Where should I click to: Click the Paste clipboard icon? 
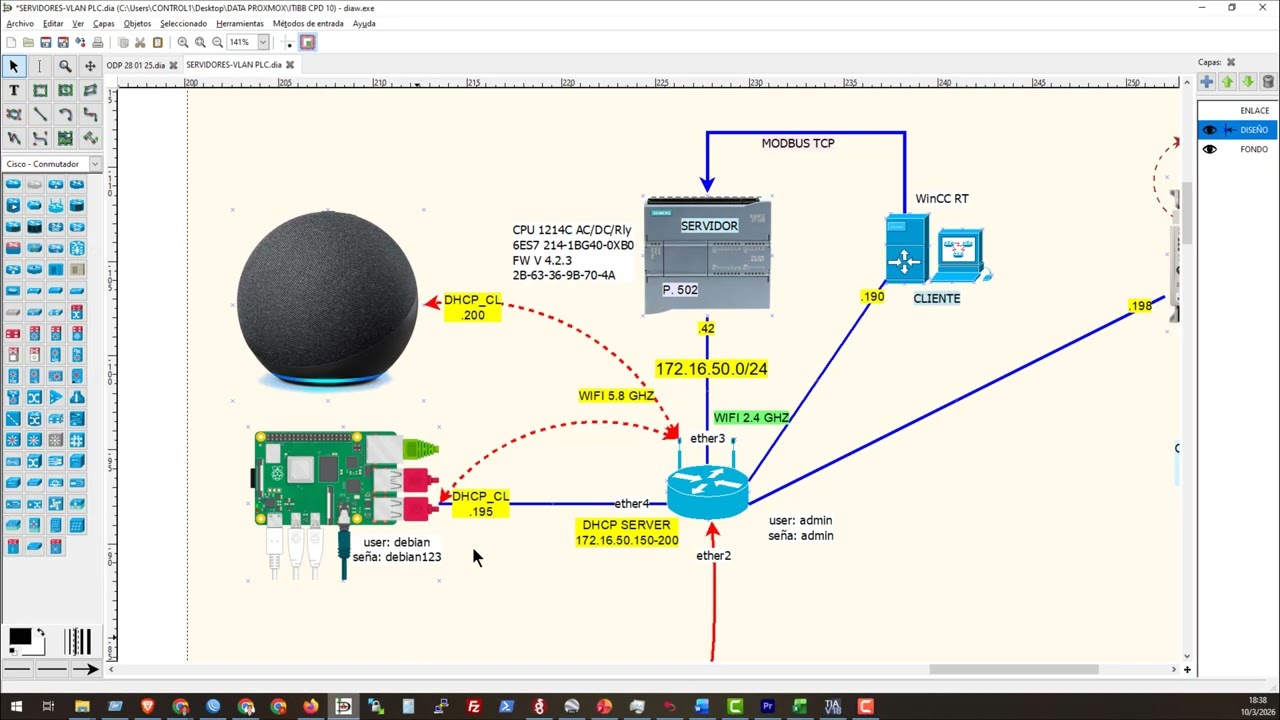click(x=157, y=42)
